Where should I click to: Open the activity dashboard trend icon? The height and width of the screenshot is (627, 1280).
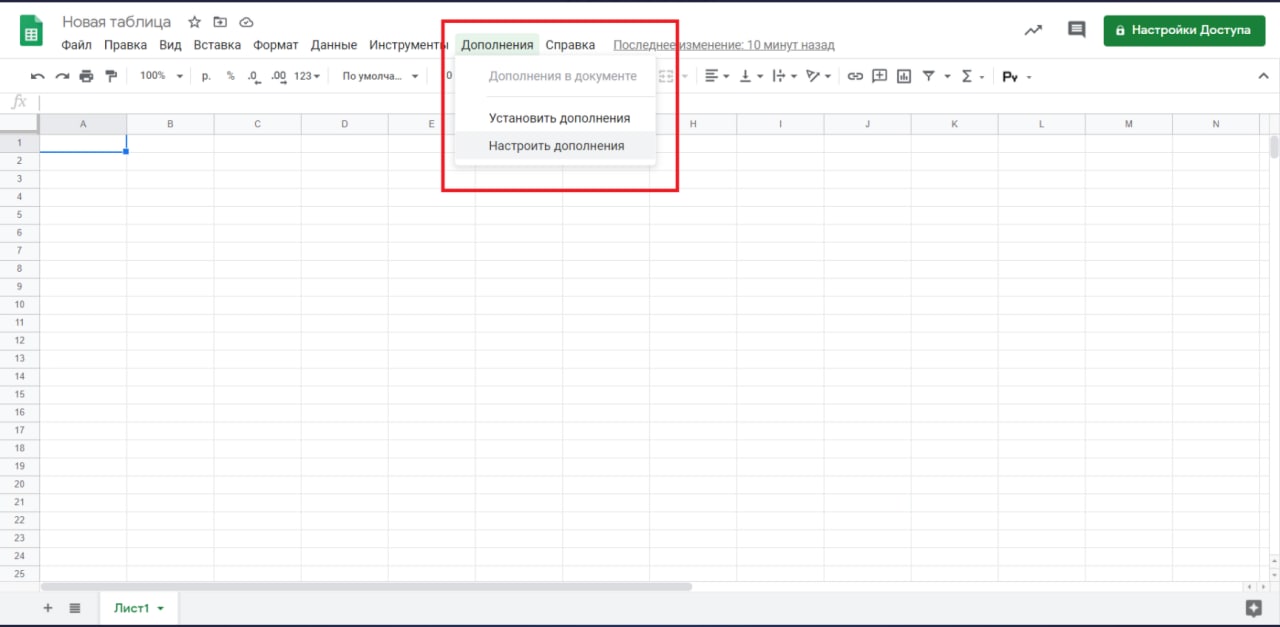pyautogui.click(x=1033, y=30)
